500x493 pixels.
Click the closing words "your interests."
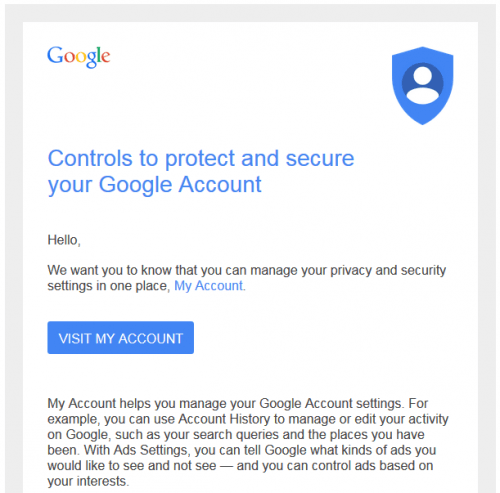(88, 481)
